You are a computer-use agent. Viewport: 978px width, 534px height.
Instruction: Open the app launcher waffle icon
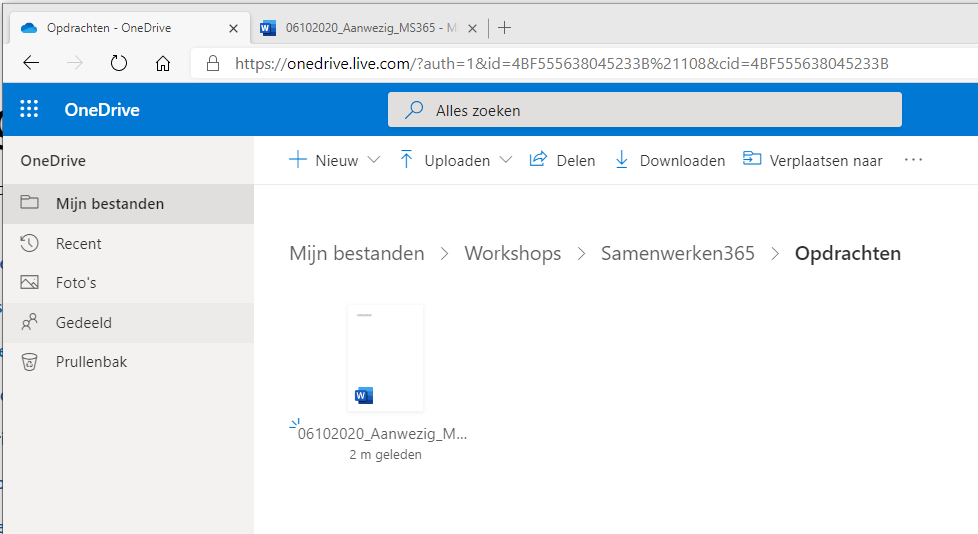click(29, 109)
